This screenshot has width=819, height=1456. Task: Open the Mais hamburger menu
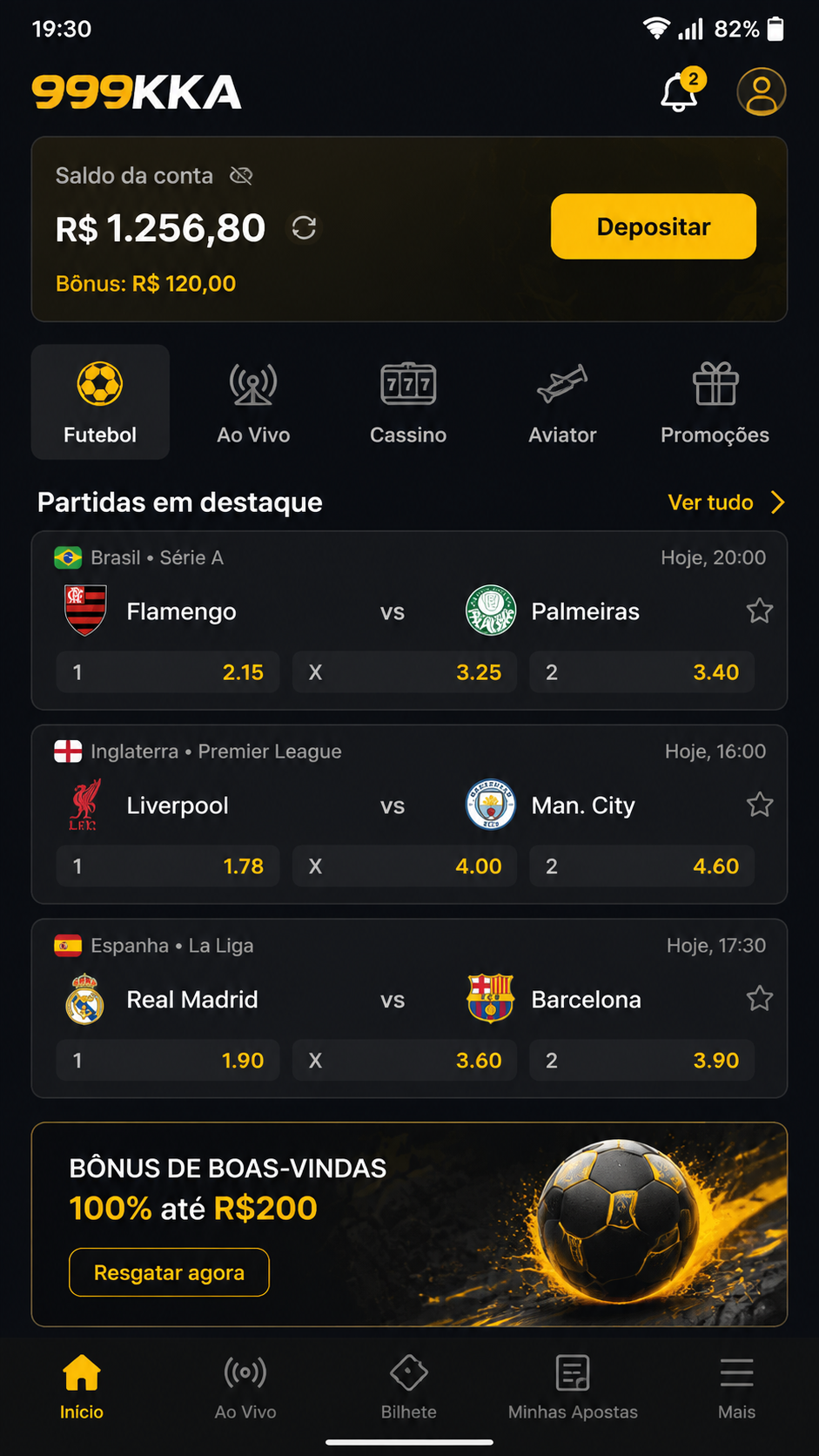[x=736, y=1388]
